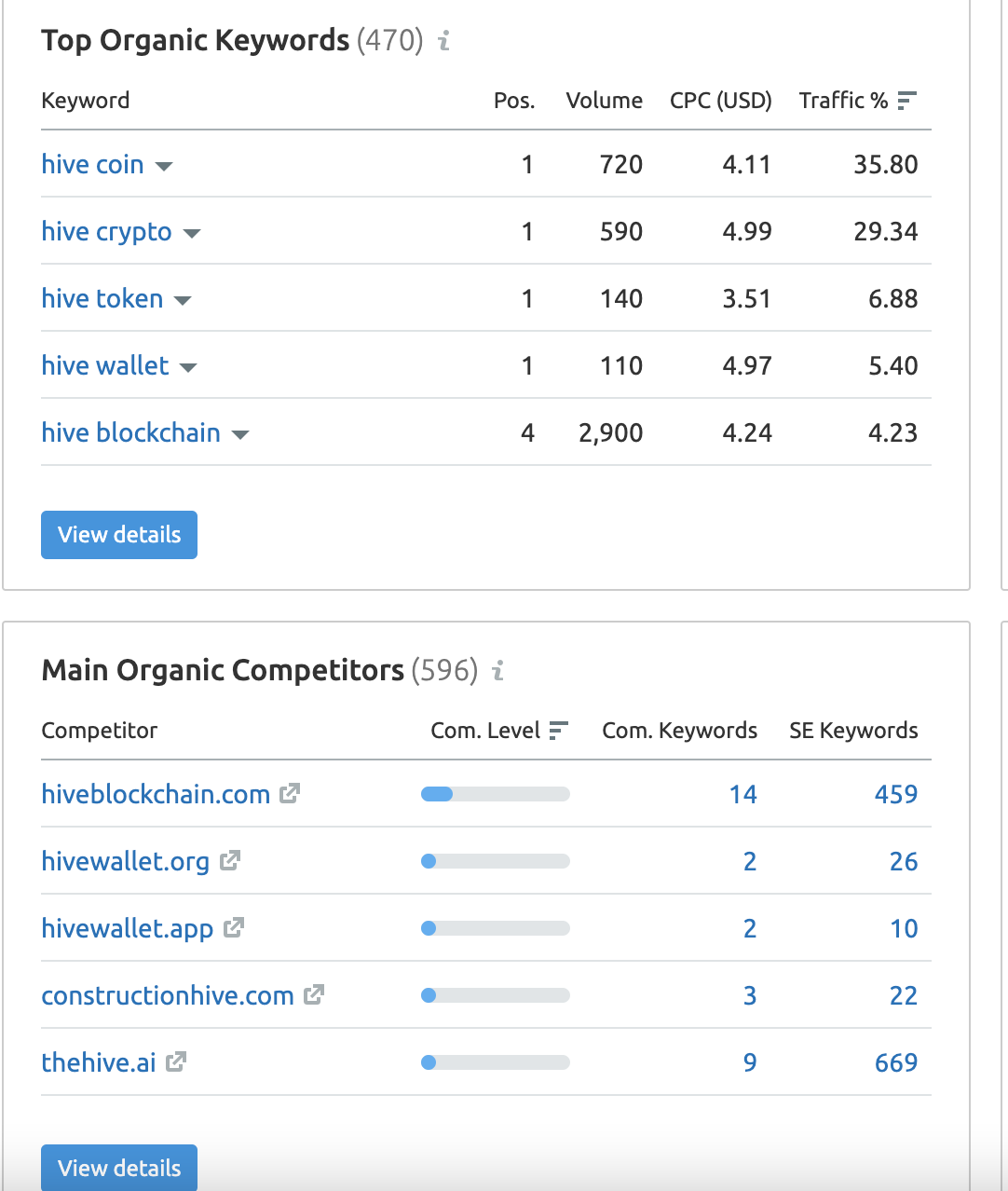Open thehive.ai competitor link
Image resolution: width=1008 pixels, height=1191 pixels.
pyautogui.click(x=99, y=1062)
